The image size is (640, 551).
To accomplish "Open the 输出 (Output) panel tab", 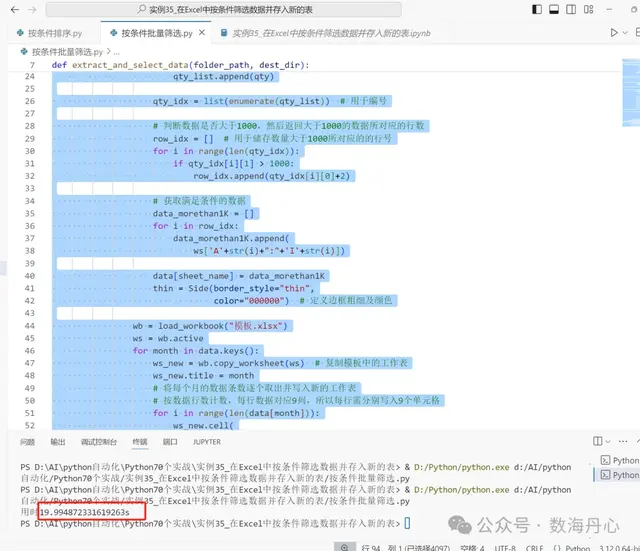I will coord(58,442).
